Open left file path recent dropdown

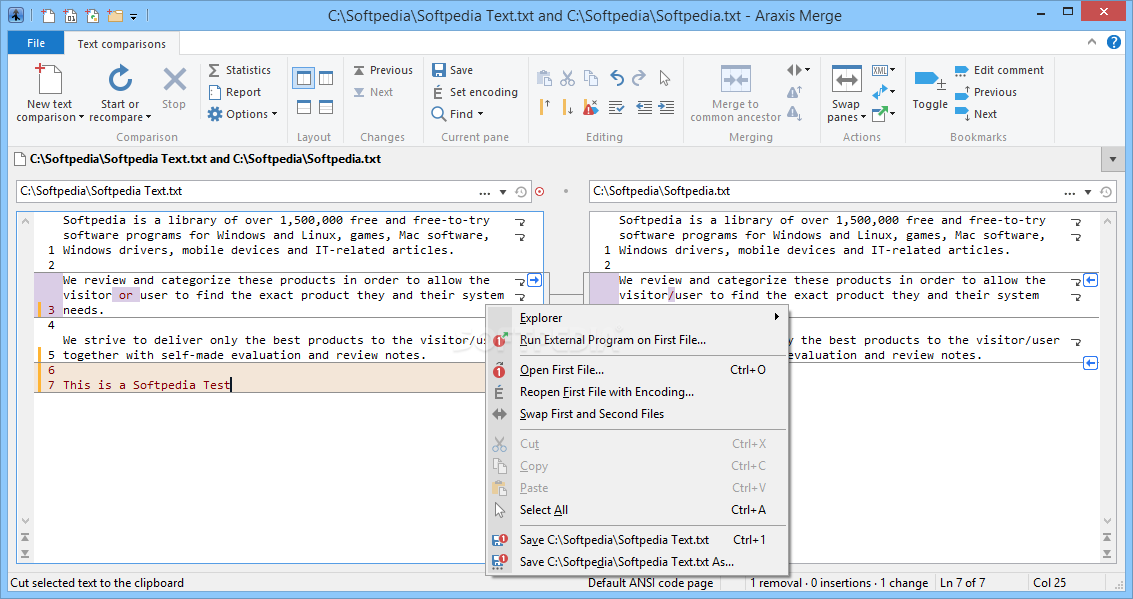click(x=503, y=192)
